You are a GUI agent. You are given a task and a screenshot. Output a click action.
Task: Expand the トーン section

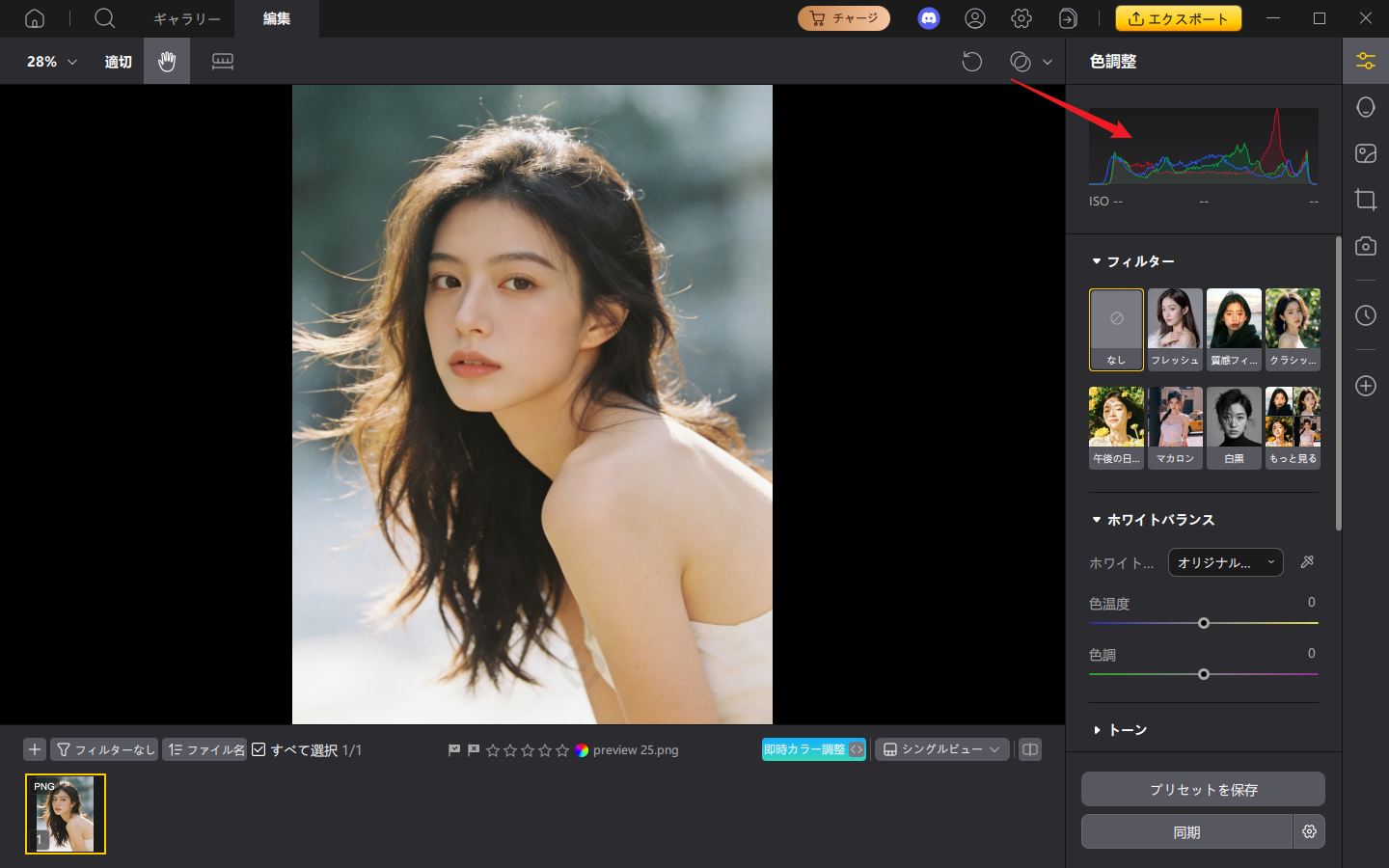(x=1122, y=730)
